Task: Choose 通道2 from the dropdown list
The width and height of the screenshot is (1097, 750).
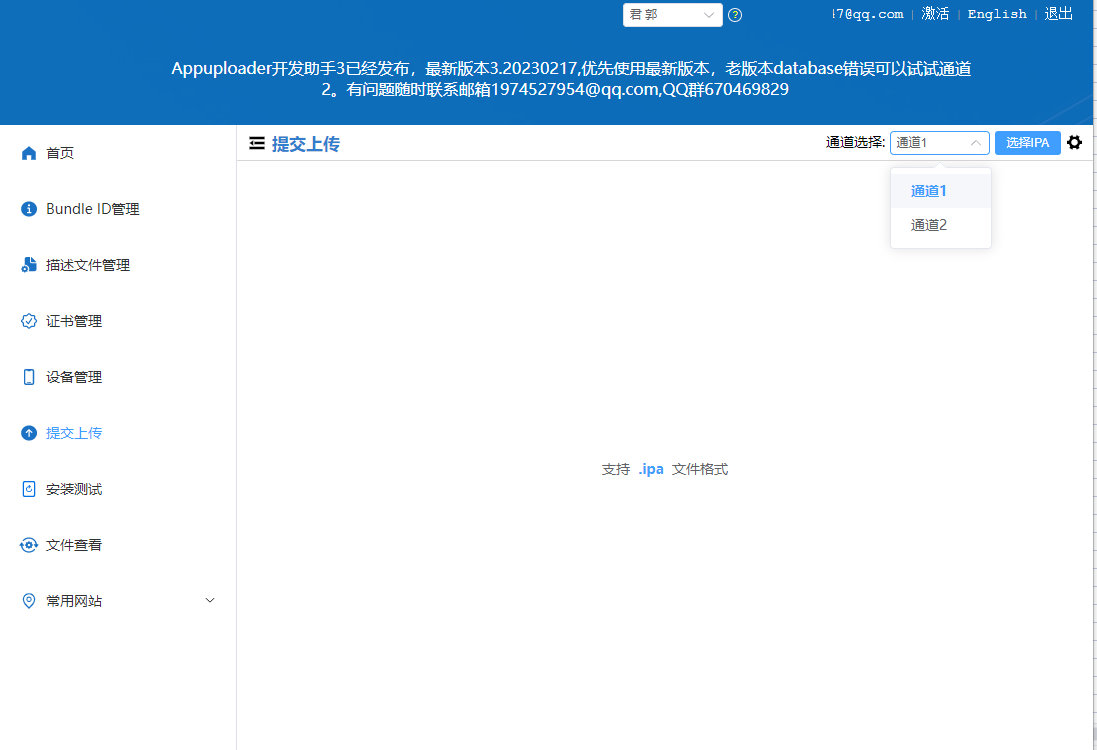Action: (929, 225)
